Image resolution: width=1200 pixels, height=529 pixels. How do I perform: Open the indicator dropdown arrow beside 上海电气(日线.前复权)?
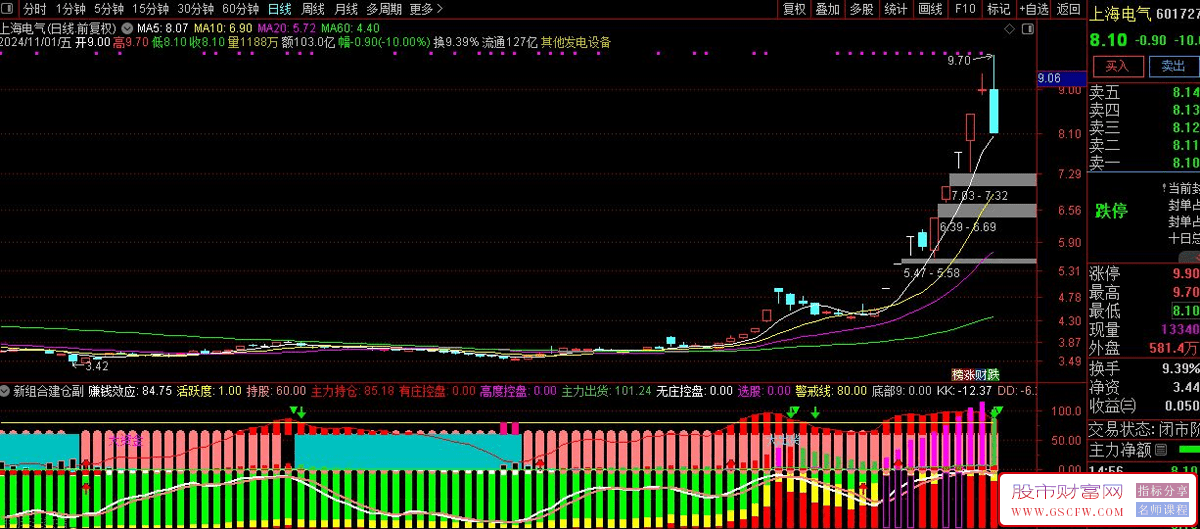pos(126,28)
